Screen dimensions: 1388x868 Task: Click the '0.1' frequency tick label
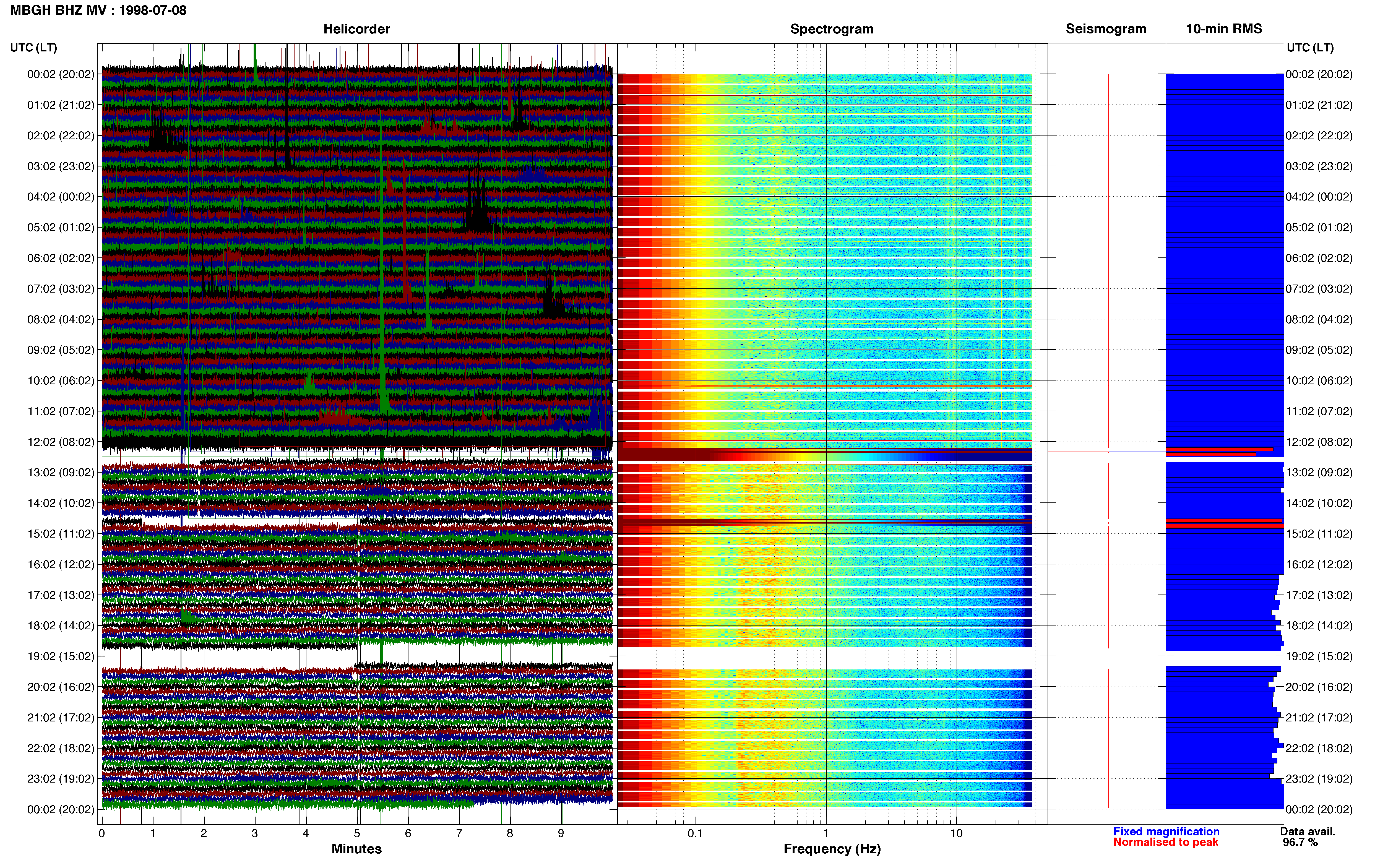tap(695, 833)
